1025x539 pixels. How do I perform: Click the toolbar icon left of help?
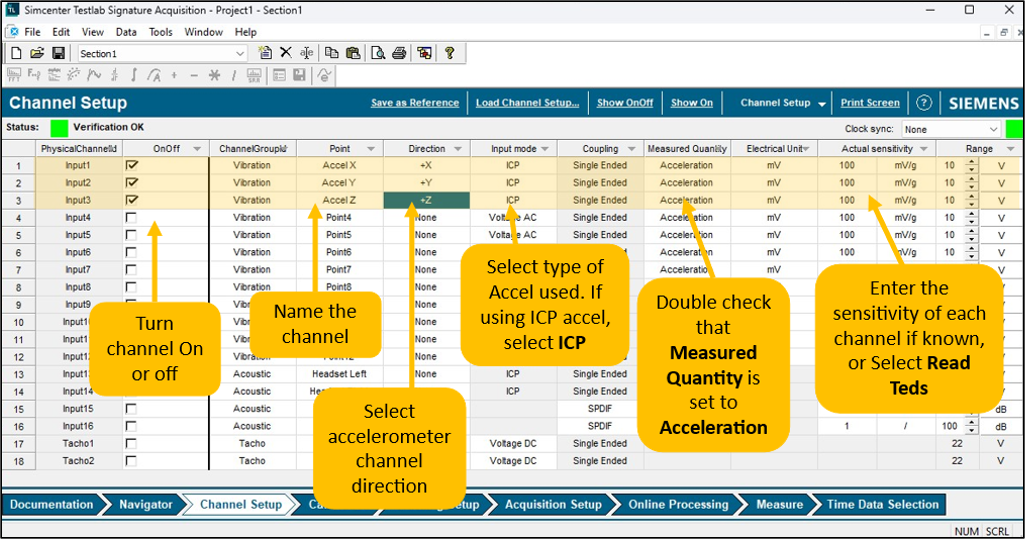pyautogui.click(x=424, y=54)
